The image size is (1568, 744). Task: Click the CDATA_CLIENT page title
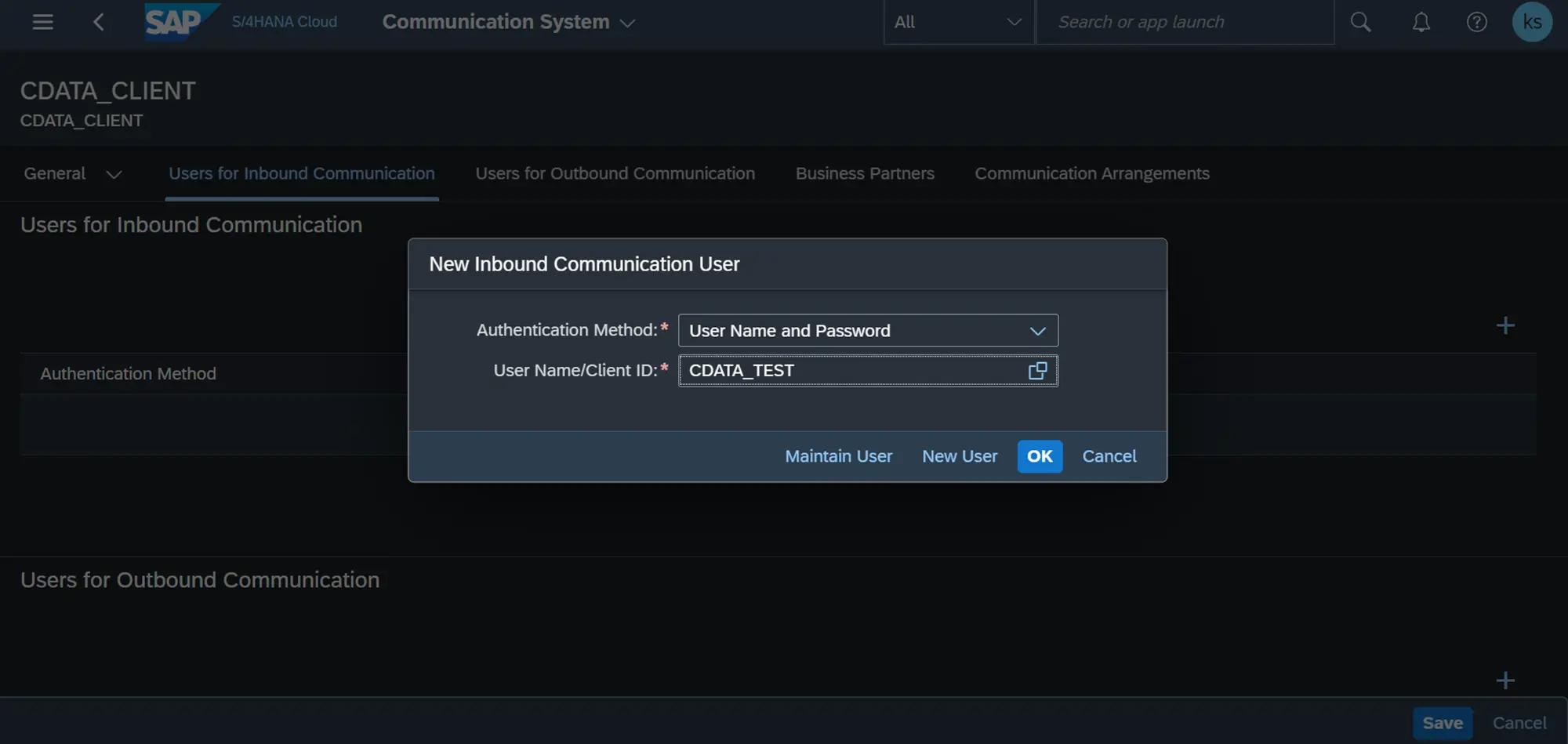(x=108, y=91)
